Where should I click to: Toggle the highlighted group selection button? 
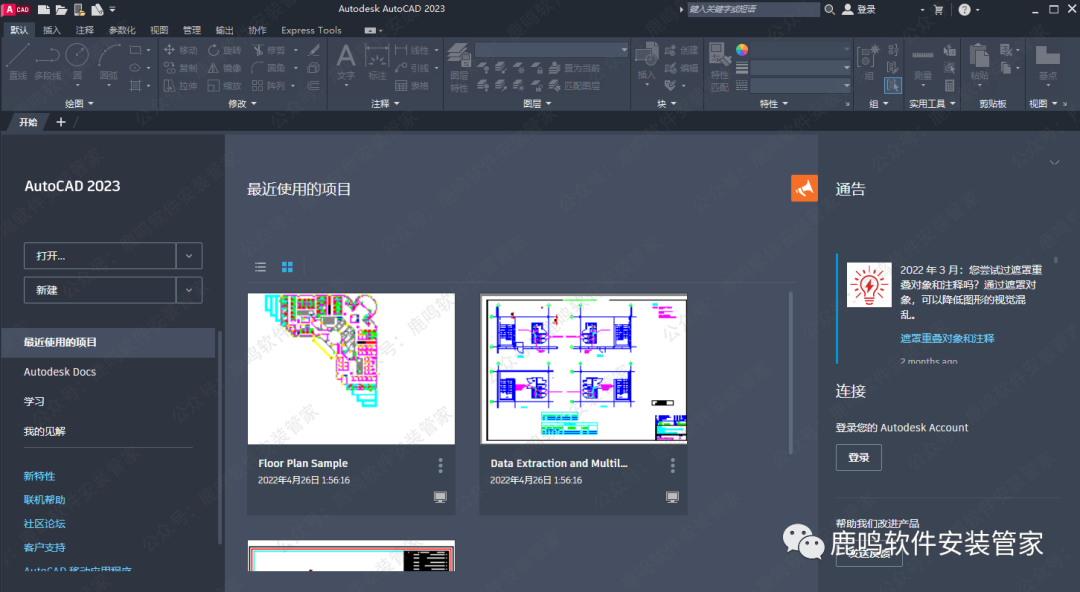pyautogui.click(x=893, y=85)
